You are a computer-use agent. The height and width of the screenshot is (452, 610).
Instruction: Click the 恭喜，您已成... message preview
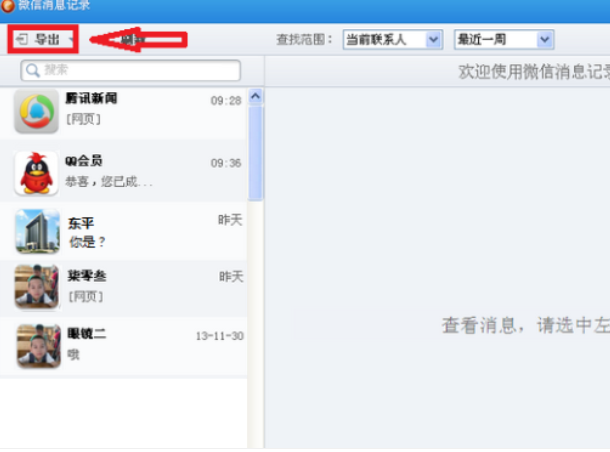point(109,182)
